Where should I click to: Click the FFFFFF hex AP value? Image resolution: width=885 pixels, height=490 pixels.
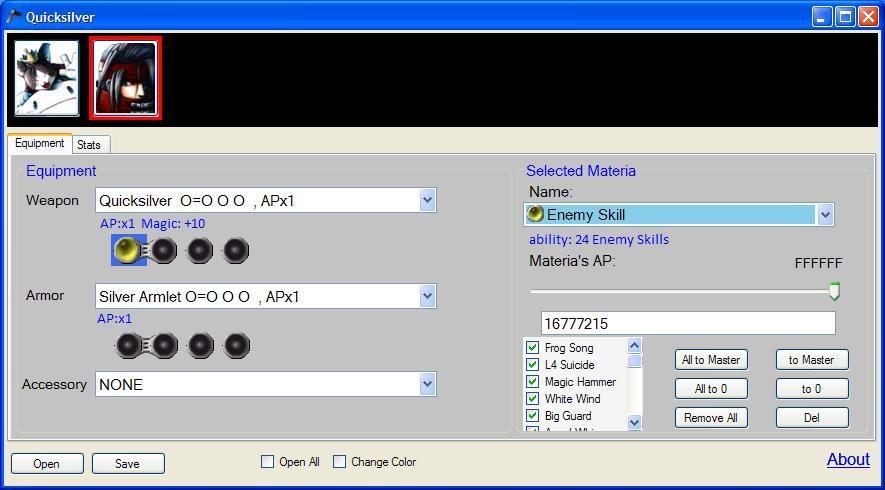818,263
